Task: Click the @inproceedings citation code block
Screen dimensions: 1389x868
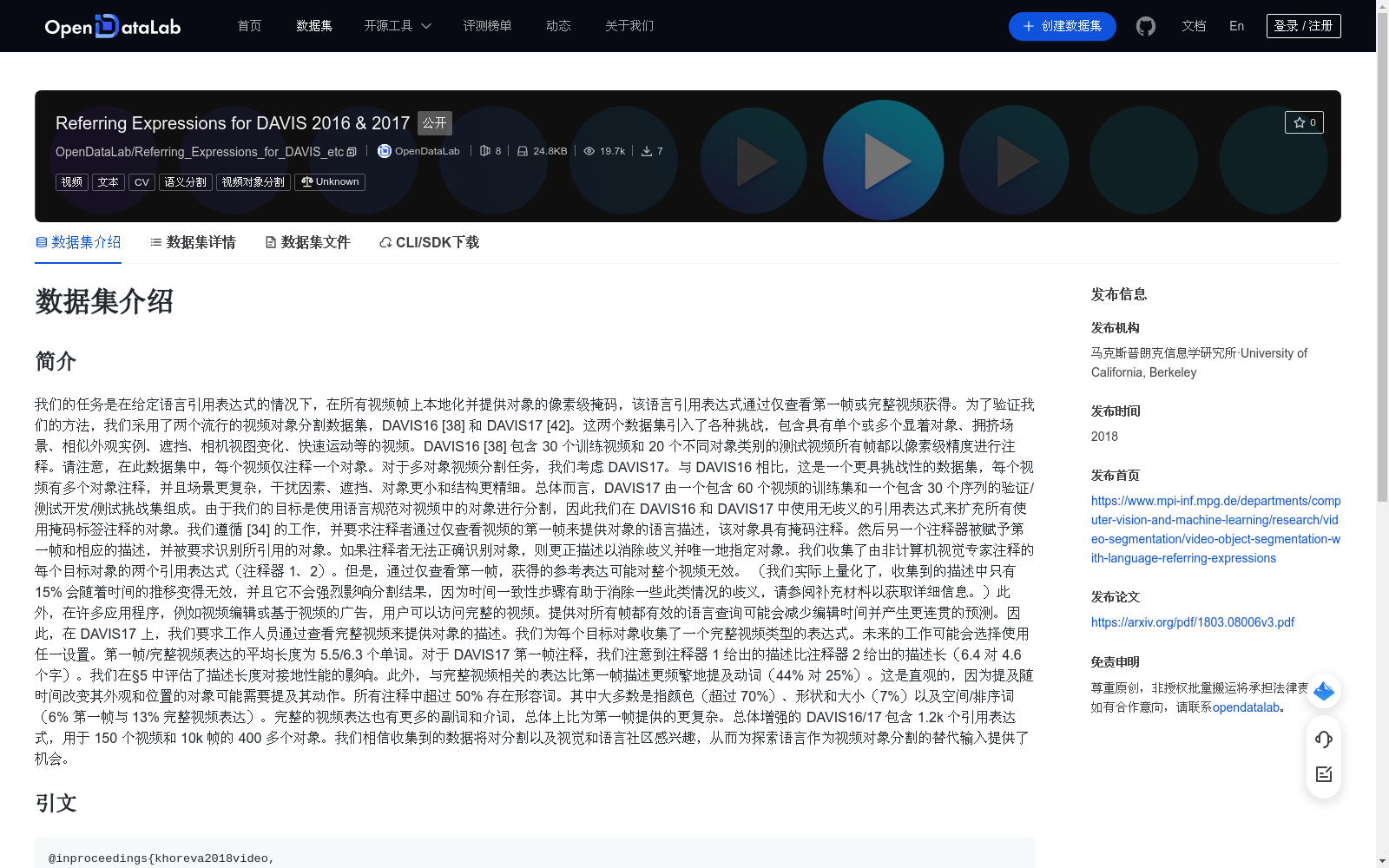Action: click(535, 853)
